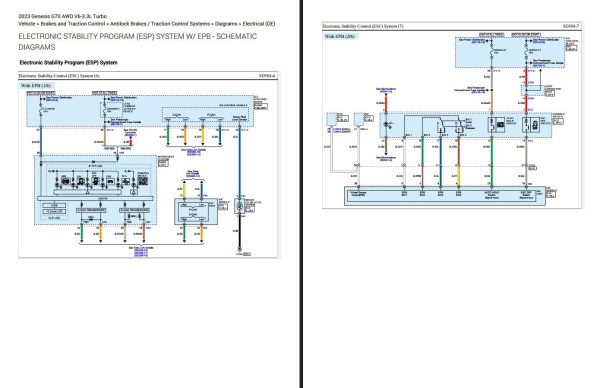Click the ground point symbol at the black wire's end
600x388 pixels.
pyautogui.click(x=240, y=249)
